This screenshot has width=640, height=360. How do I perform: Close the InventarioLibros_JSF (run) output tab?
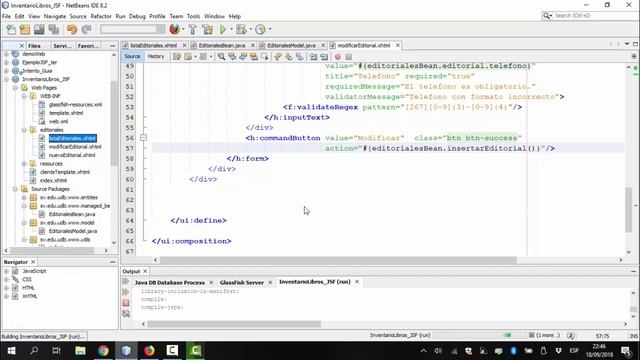357,282
